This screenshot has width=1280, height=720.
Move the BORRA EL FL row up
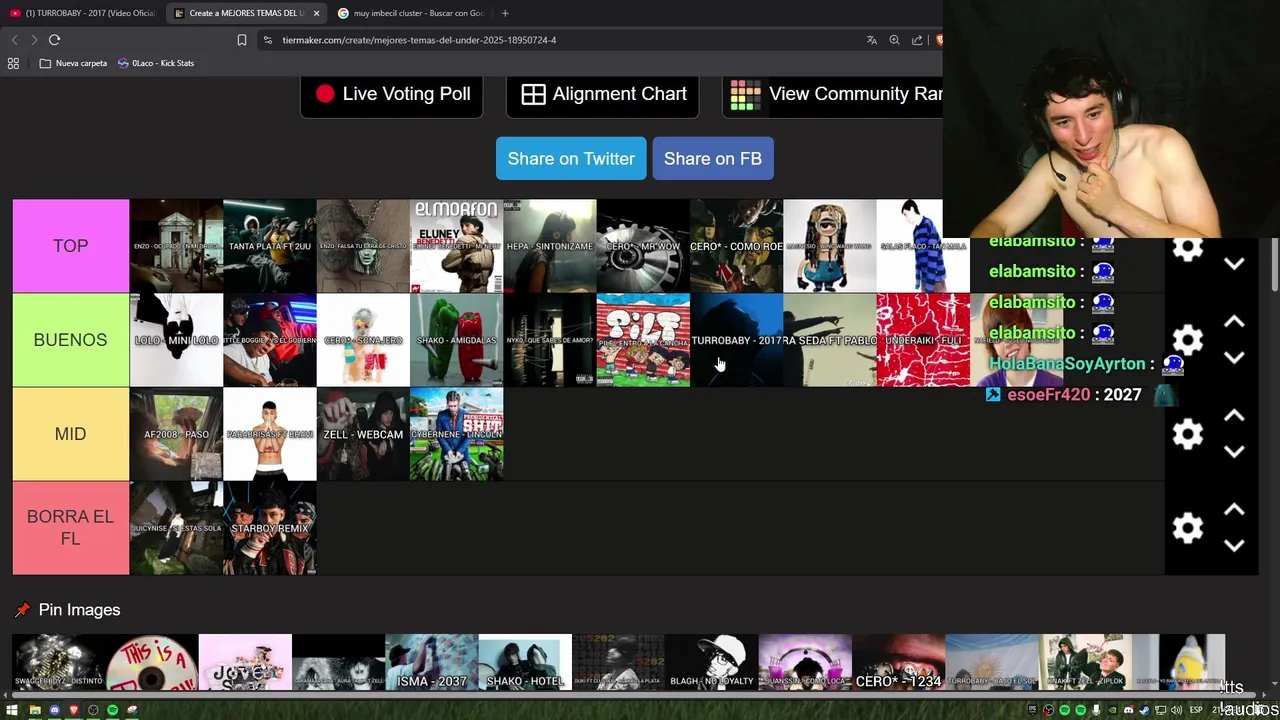pos(1234,510)
